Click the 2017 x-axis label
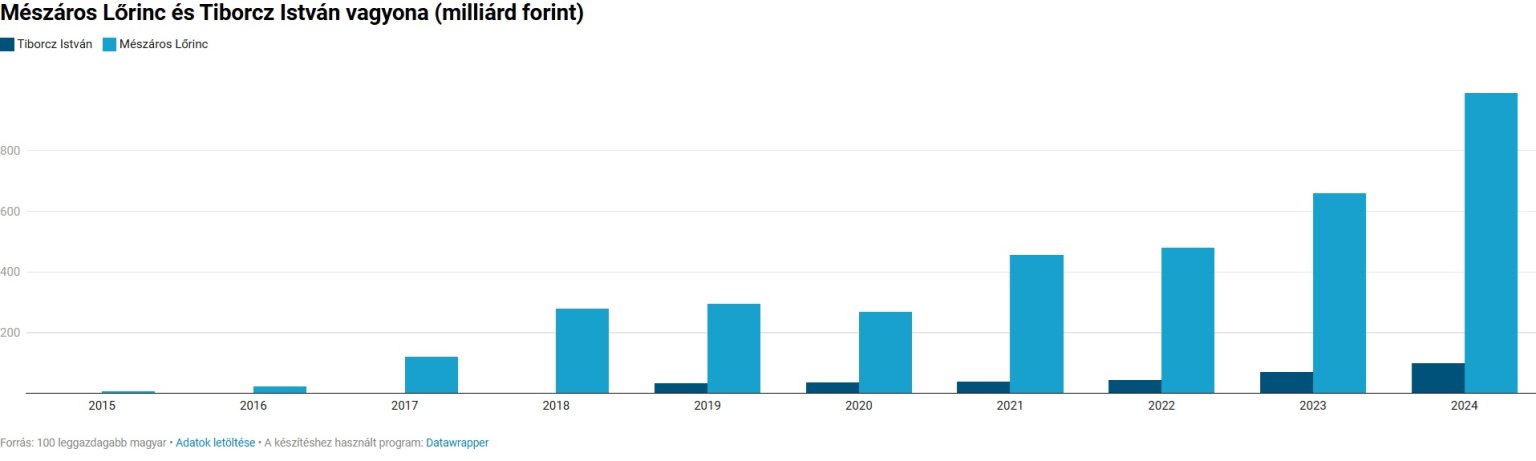The height and width of the screenshot is (461, 1536). pos(405,406)
